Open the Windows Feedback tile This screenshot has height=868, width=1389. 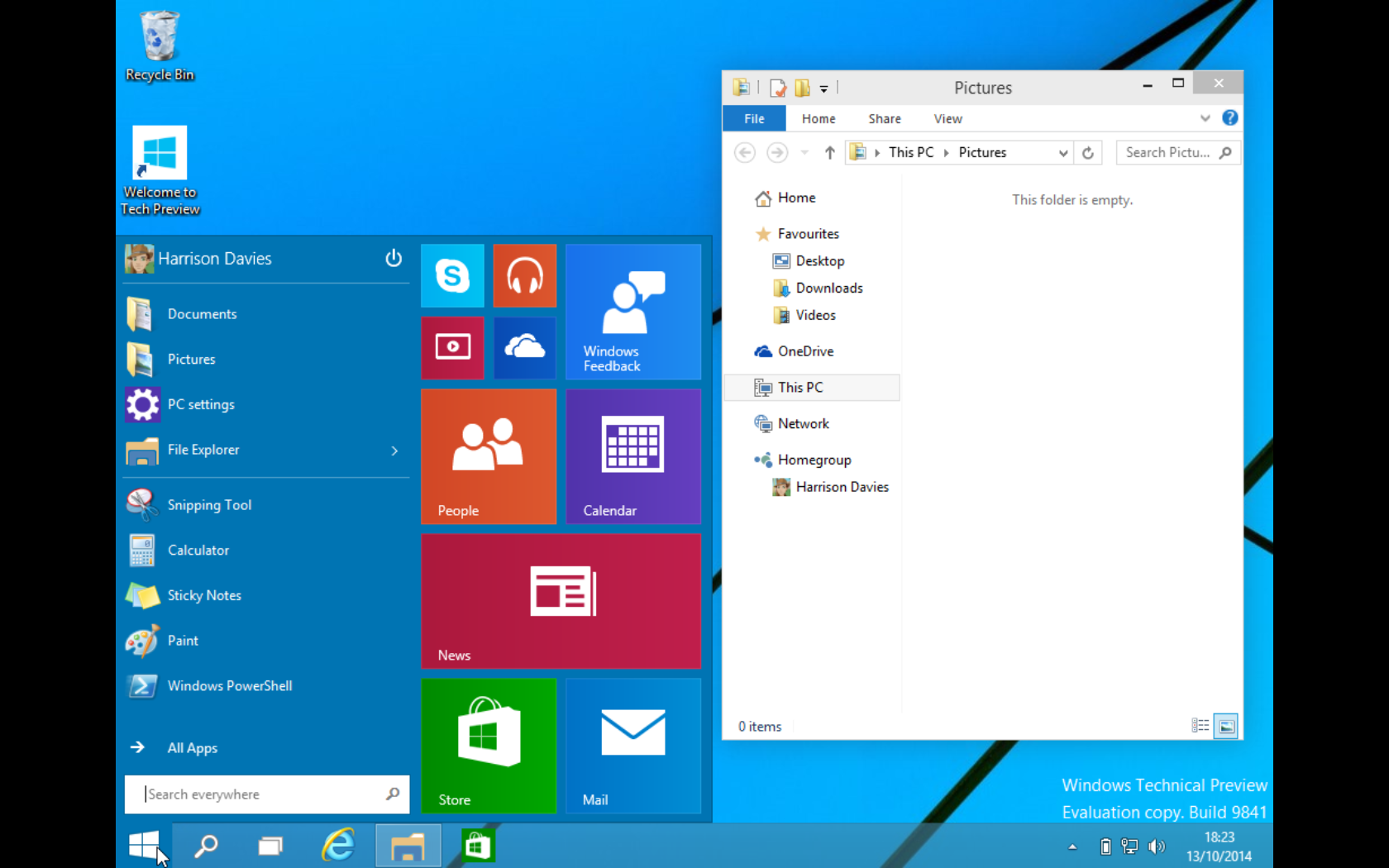[x=633, y=312]
